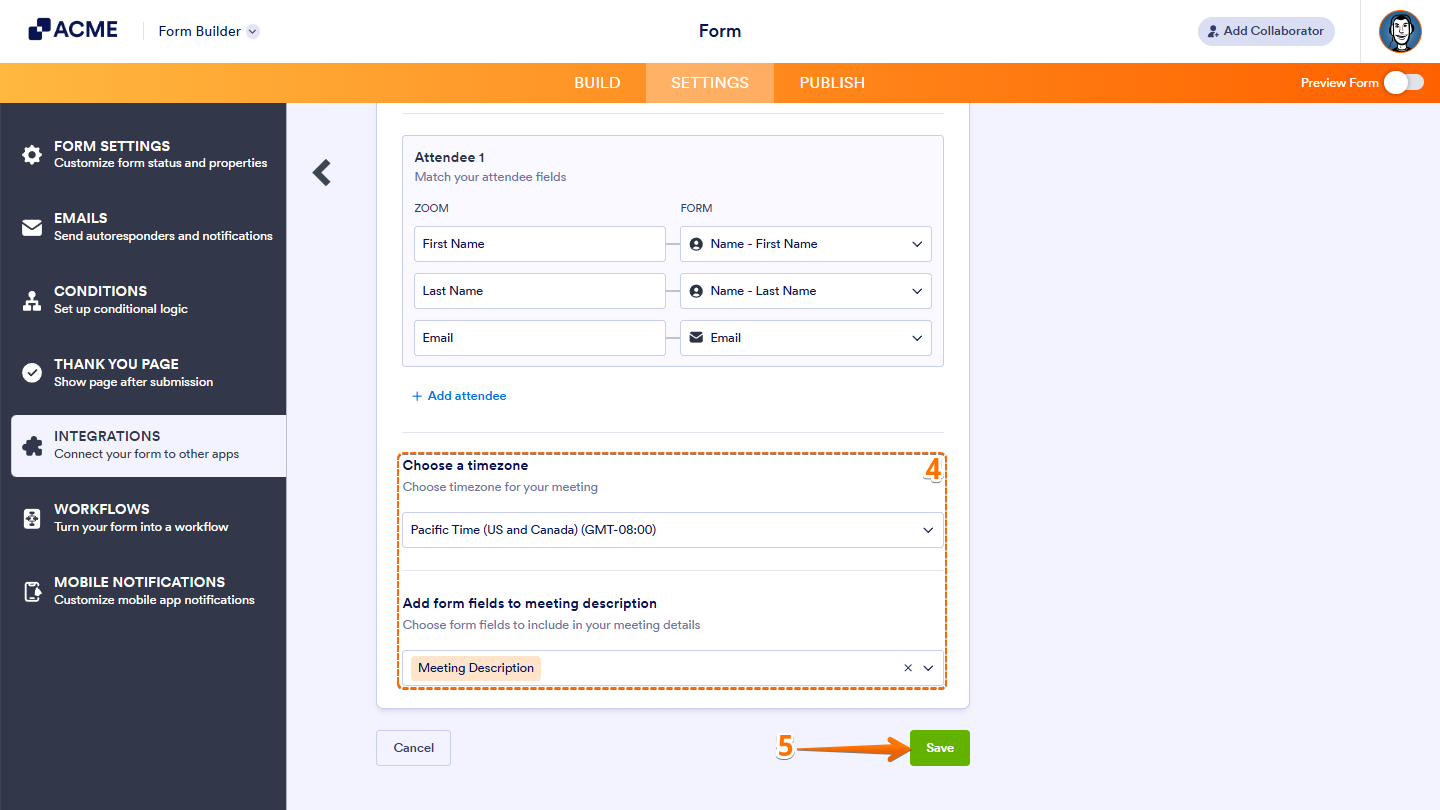Switch to the PUBLISH tab
1440x810 pixels.
pyautogui.click(x=831, y=83)
